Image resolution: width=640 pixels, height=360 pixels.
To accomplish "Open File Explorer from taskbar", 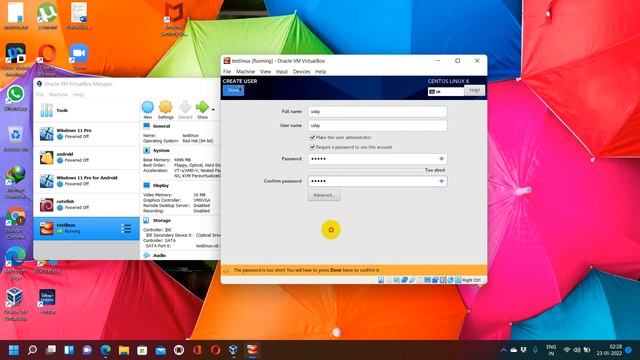I will coord(124,350).
